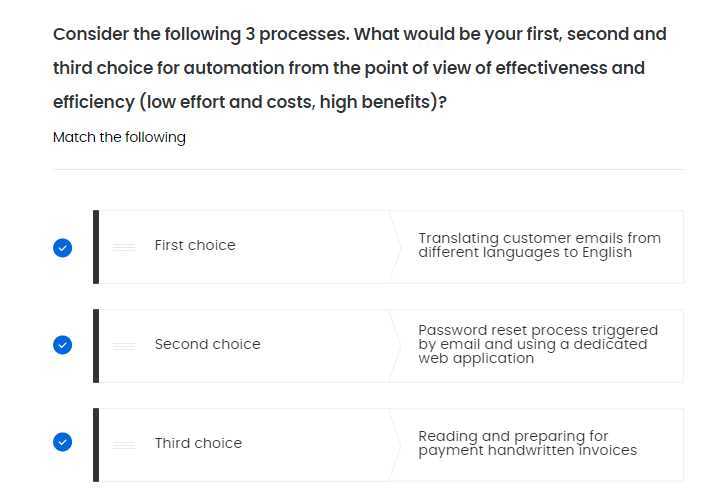707x501 pixels.
Task: Click the blue checkmark beside First choice
Action: (63, 248)
